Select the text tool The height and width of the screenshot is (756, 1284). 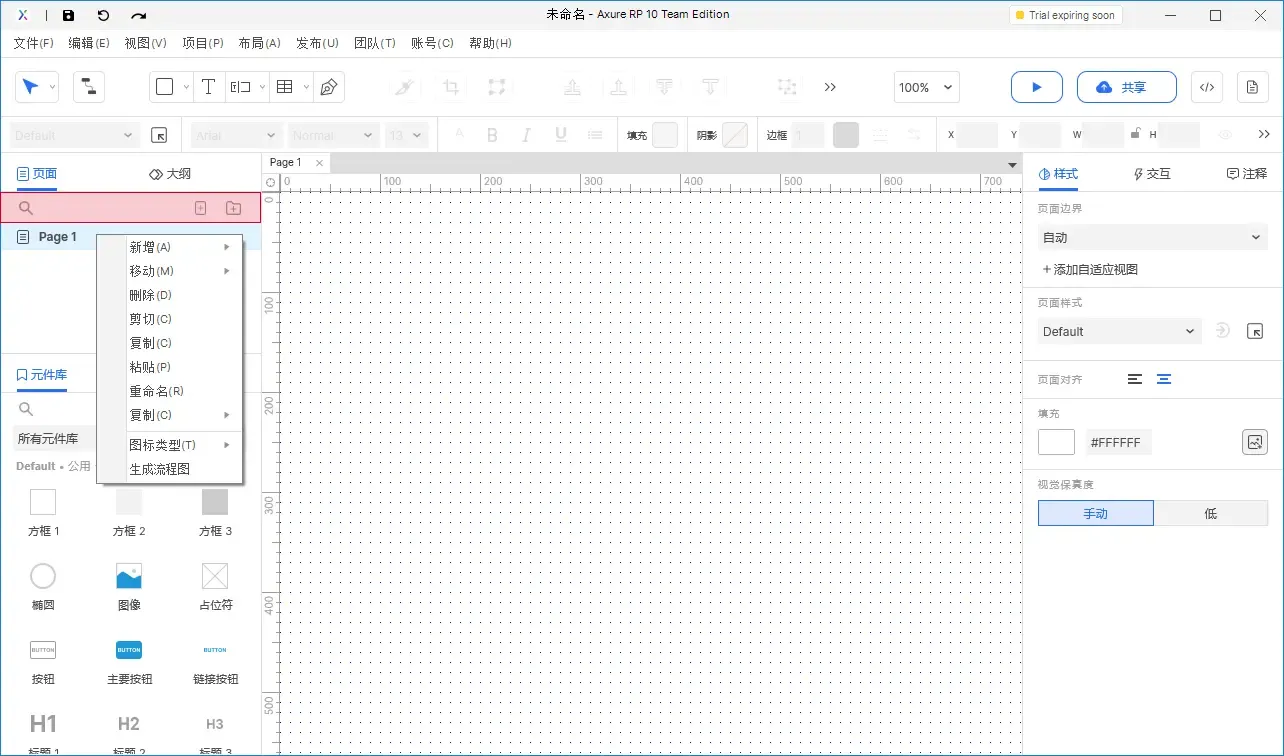pyautogui.click(x=208, y=87)
